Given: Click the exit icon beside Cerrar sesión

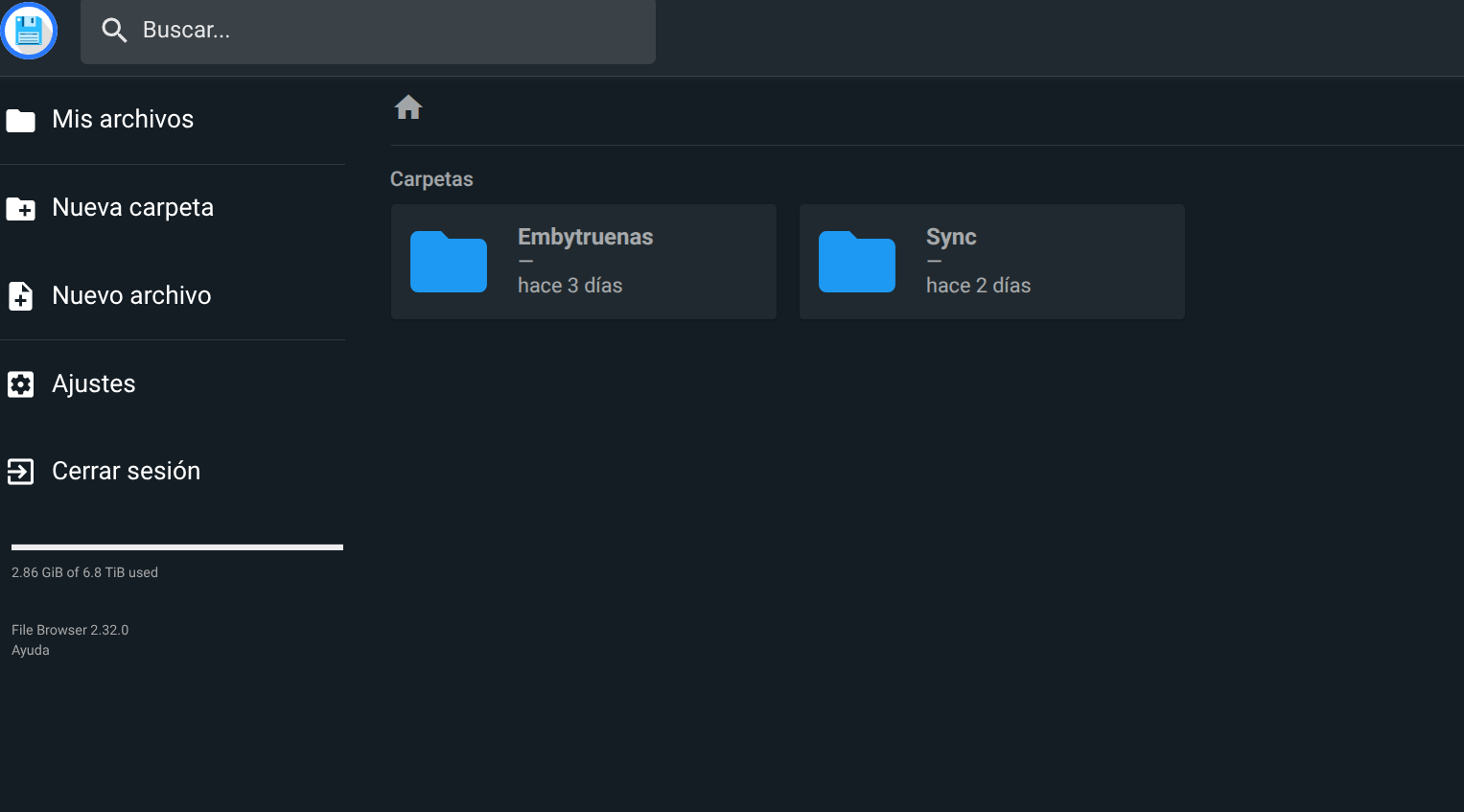Looking at the screenshot, I should pyautogui.click(x=21, y=472).
